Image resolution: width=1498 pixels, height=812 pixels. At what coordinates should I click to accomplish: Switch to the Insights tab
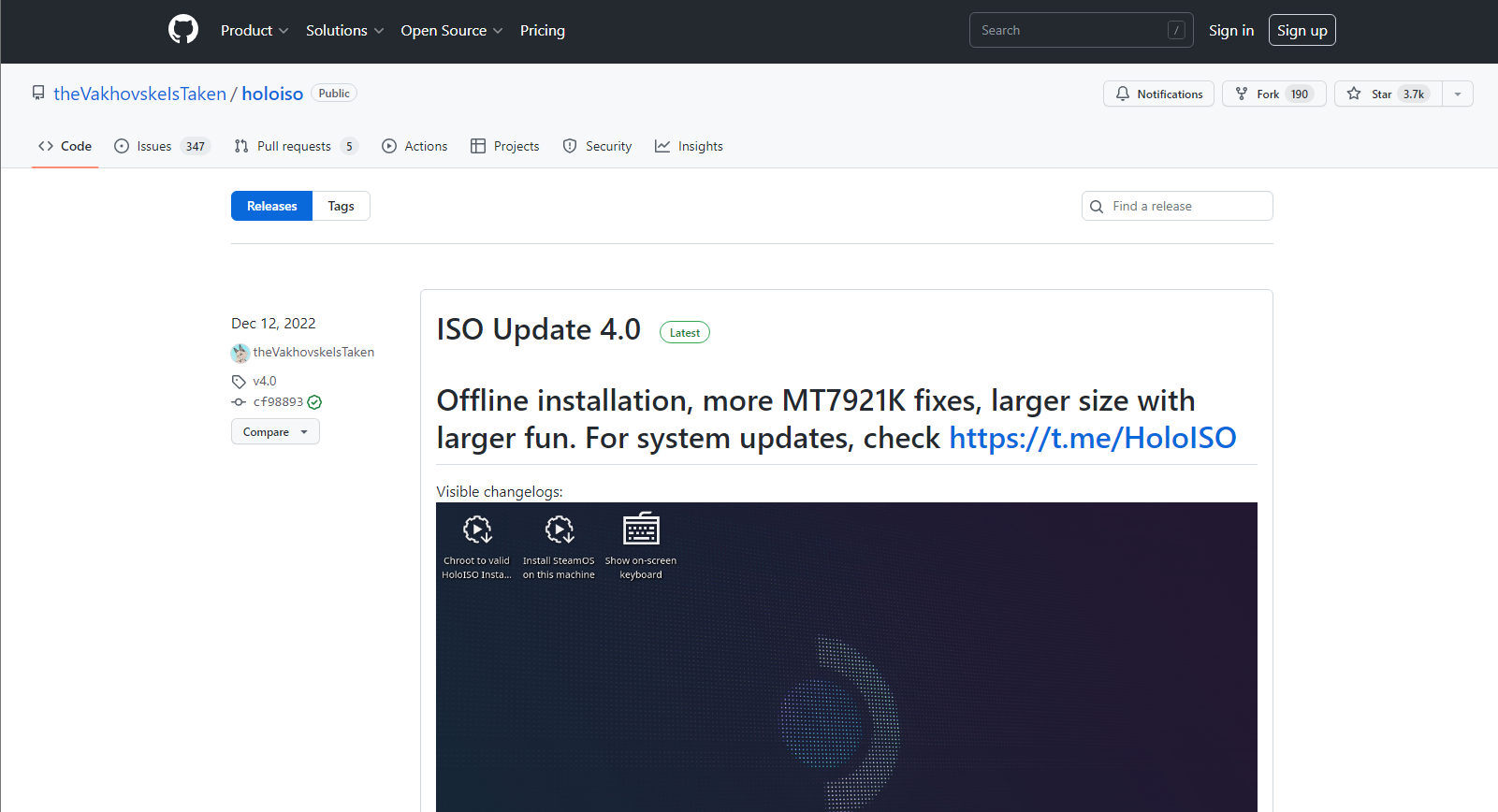click(689, 146)
